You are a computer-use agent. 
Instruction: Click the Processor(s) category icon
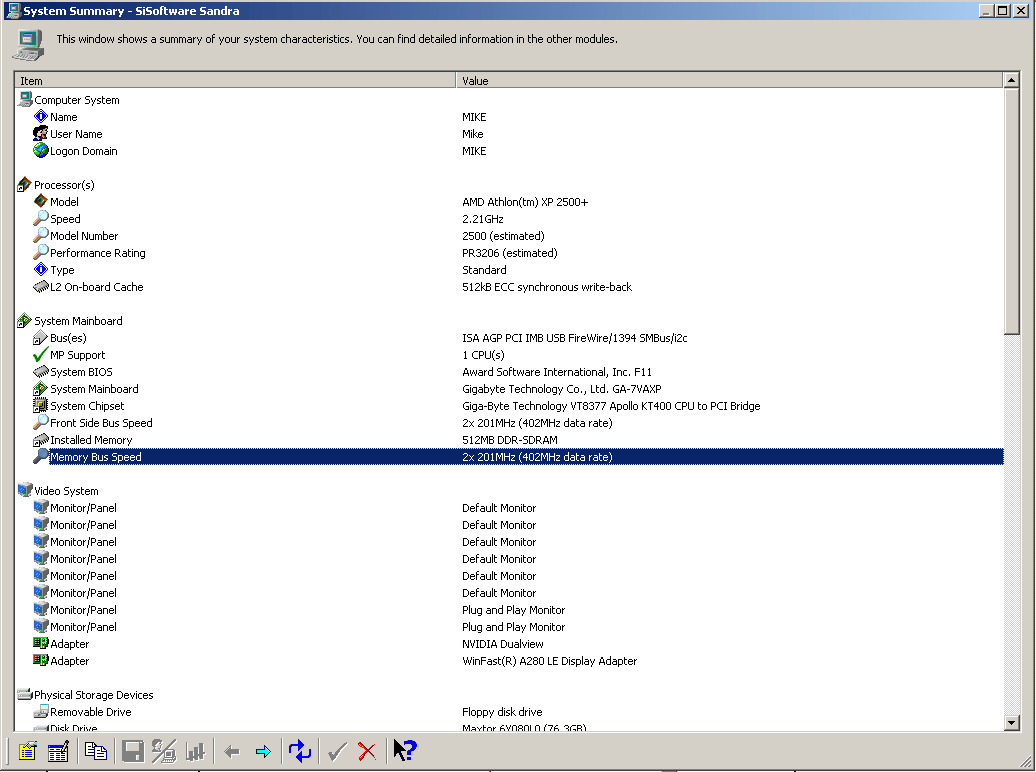click(24, 184)
